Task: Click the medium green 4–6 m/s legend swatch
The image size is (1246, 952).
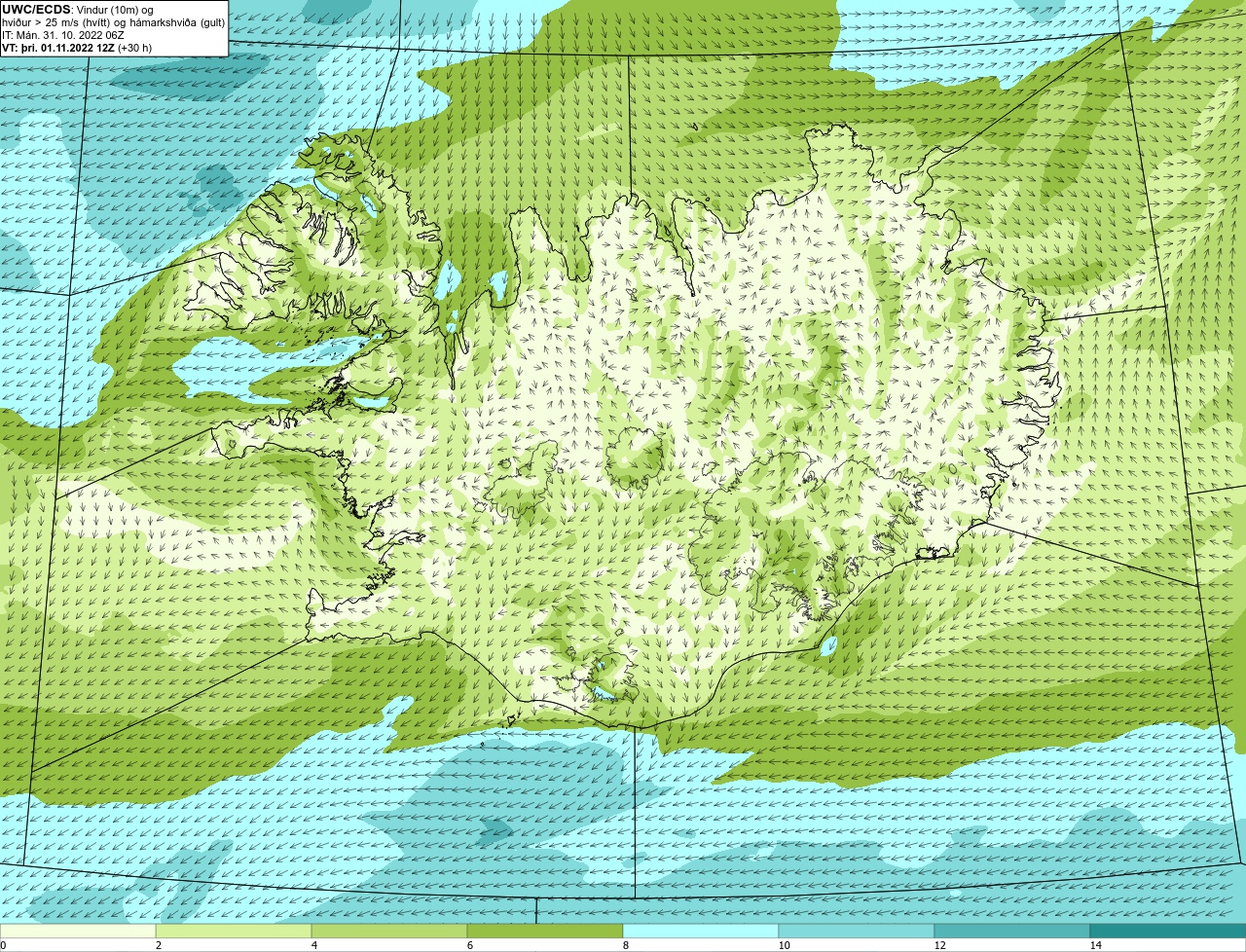Action: click(x=389, y=931)
